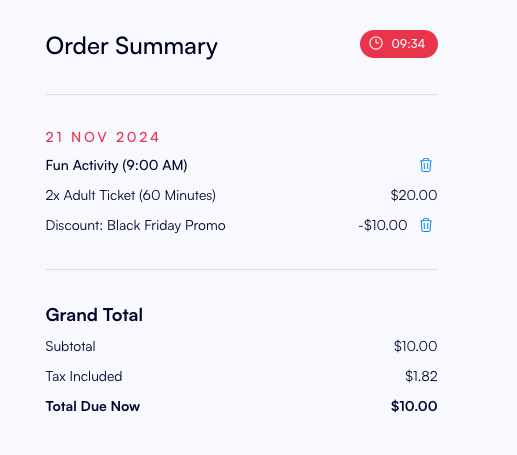
Task: Click the $20.00 ticket price
Action: click(414, 195)
